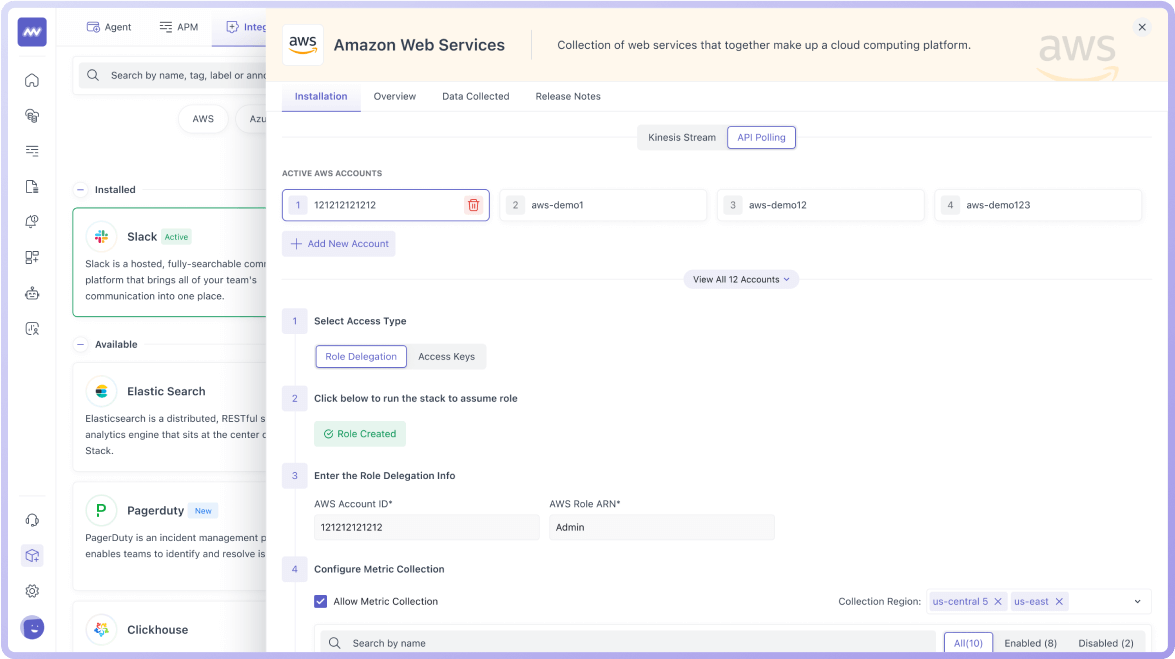Click the AWS logo in the panel header
The width and height of the screenshot is (1175, 659).
coord(303,45)
